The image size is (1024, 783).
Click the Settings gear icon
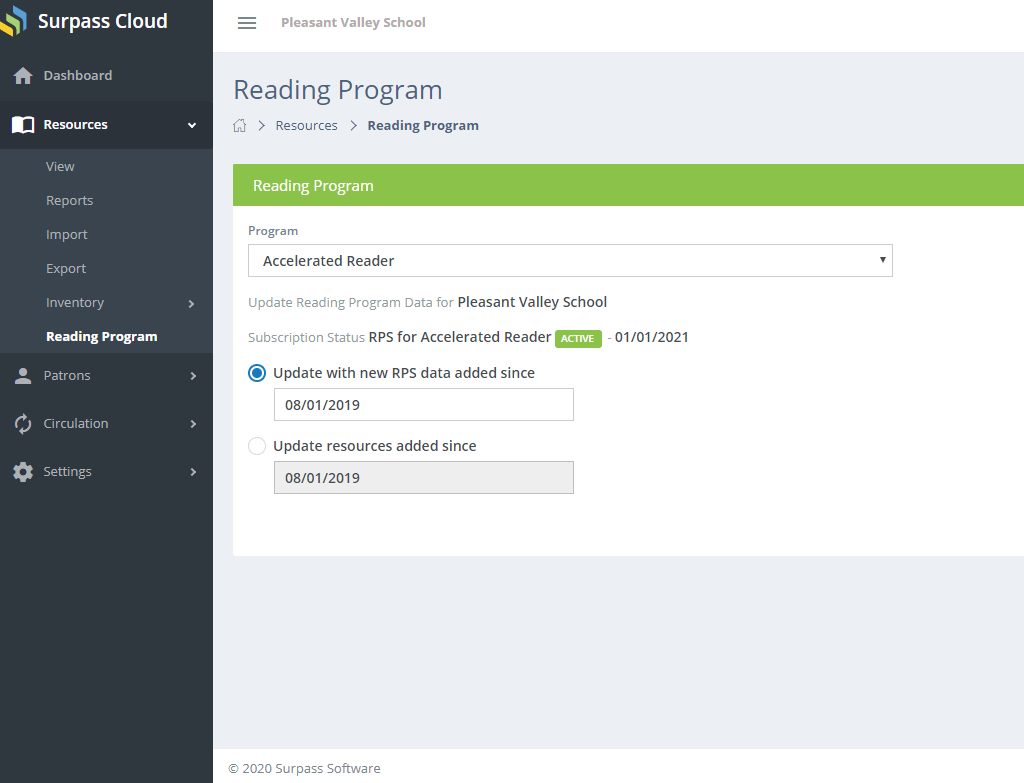23,471
